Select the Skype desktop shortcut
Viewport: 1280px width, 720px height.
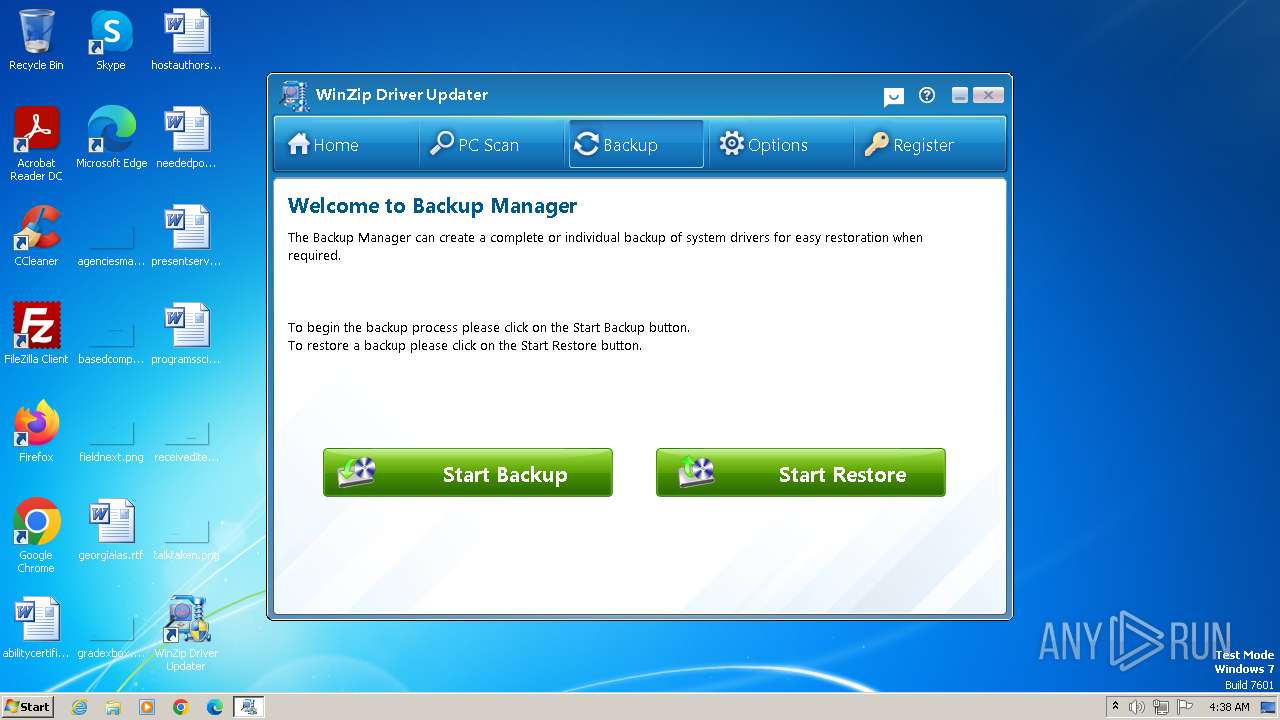(x=111, y=40)
